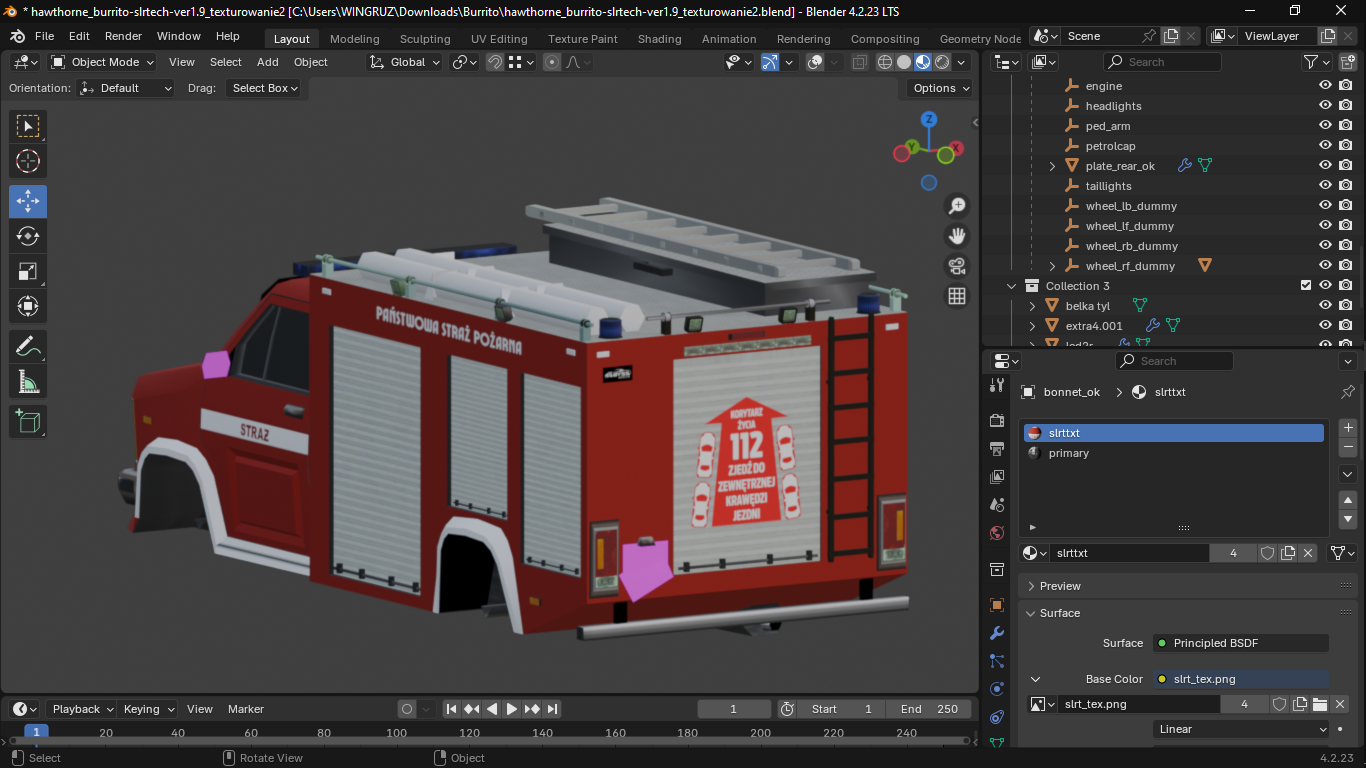Click the pan view hand gizmo
1366x768 pixels.
pyautogui.click(x=957, y=236)
